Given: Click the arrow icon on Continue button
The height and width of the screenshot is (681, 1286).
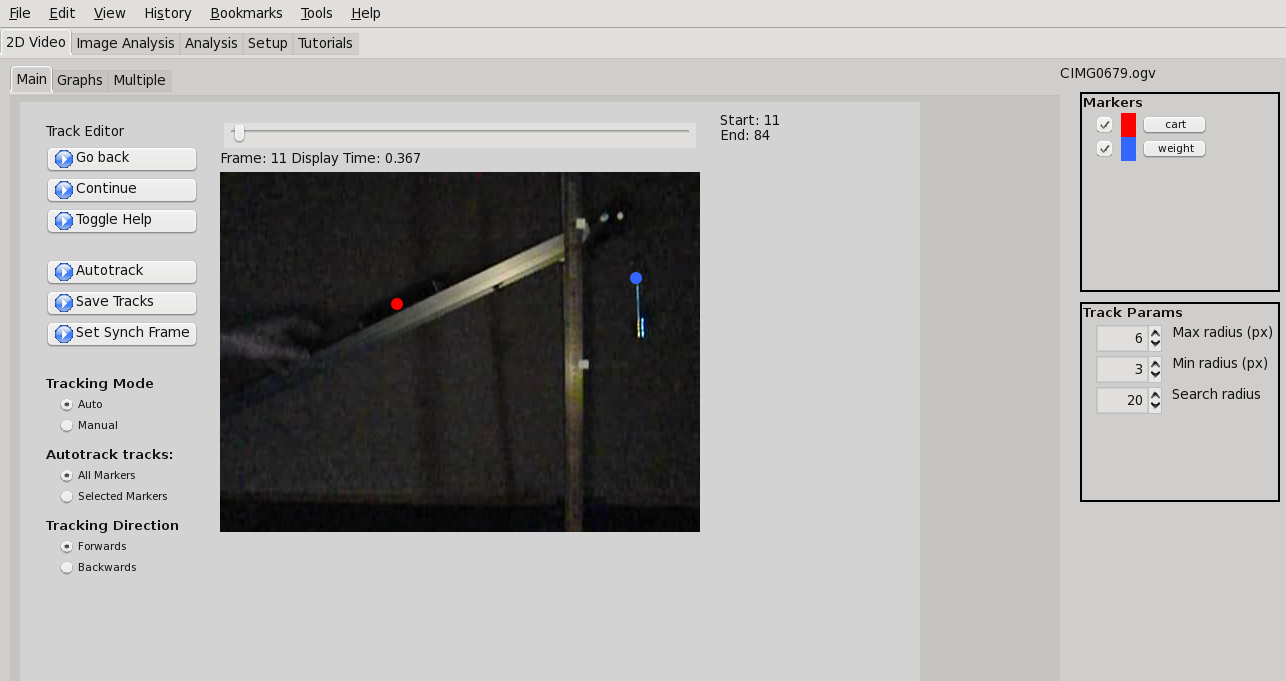Looking at the screenshot, I should (x=64, y=190).
